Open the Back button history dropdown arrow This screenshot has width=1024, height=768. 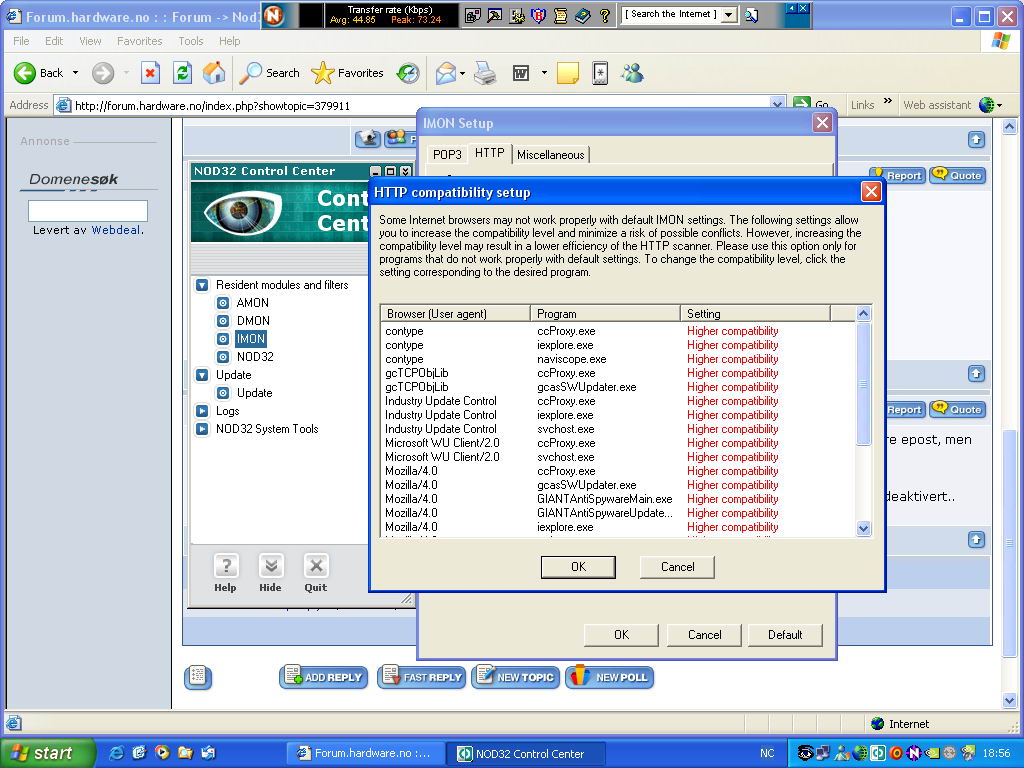point(76,73)
